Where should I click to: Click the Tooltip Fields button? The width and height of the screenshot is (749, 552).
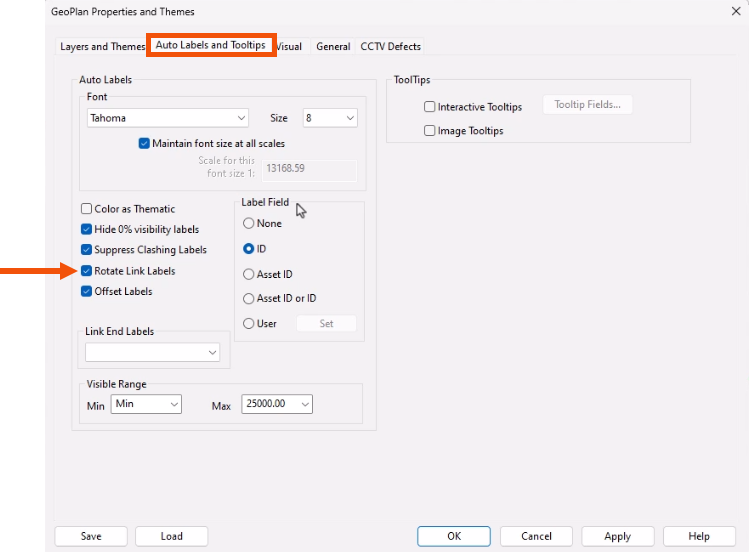point(587,105)
